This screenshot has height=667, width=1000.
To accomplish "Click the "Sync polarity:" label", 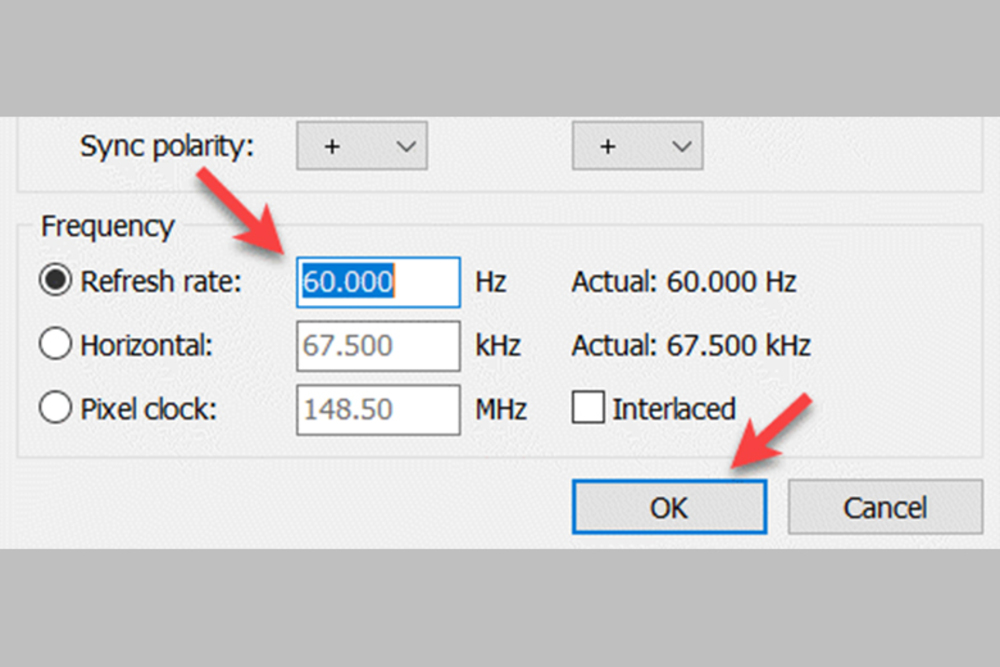I will (x=167, y=146).
